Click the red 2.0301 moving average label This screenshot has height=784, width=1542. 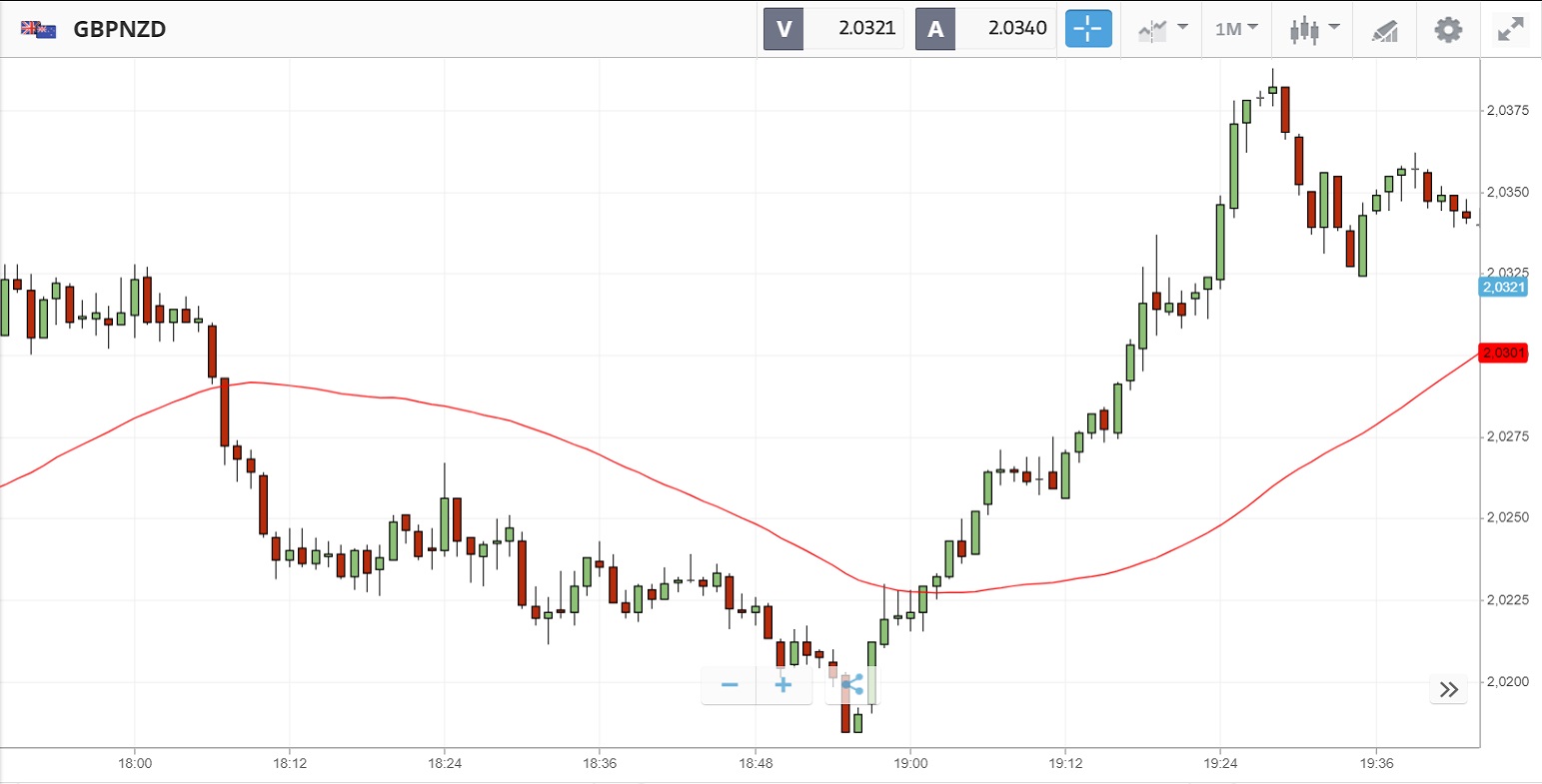pyautogui.click(x=1503, y=353)
